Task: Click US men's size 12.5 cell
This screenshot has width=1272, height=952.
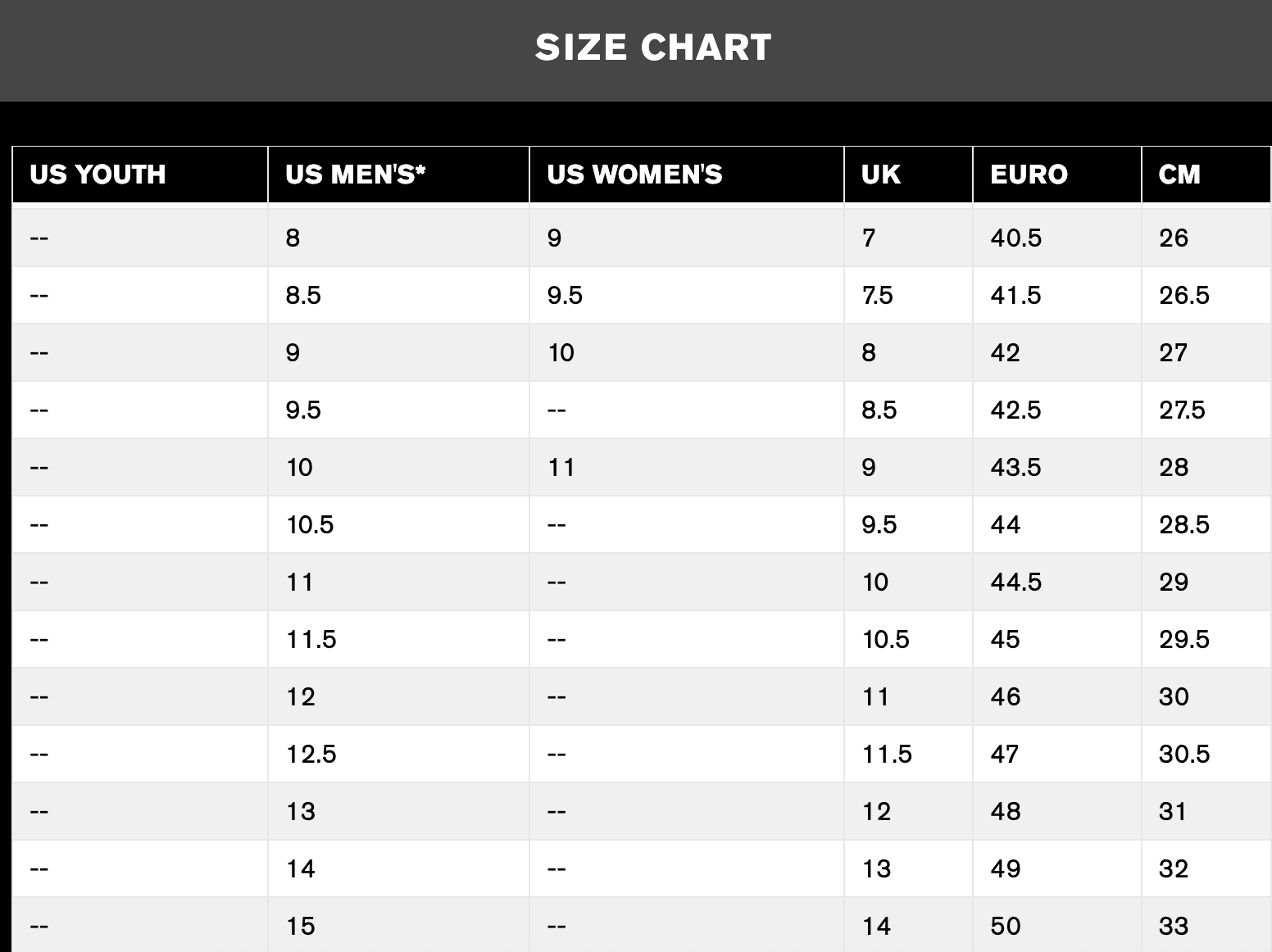Action: point(398,754)
